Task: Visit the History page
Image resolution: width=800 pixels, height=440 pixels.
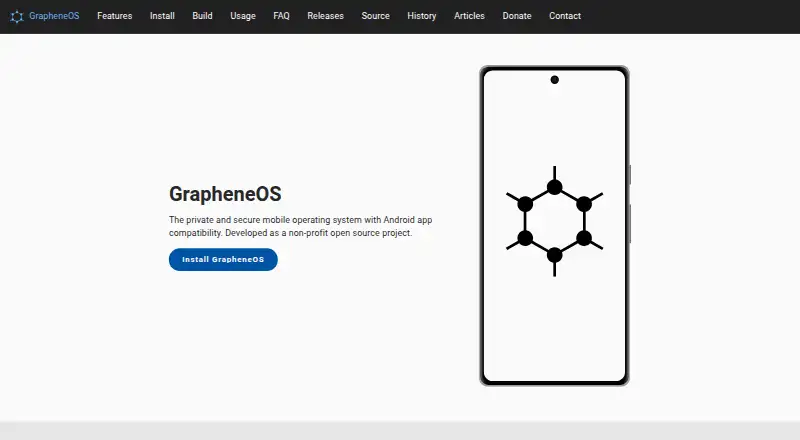Action: coord(422,16)
